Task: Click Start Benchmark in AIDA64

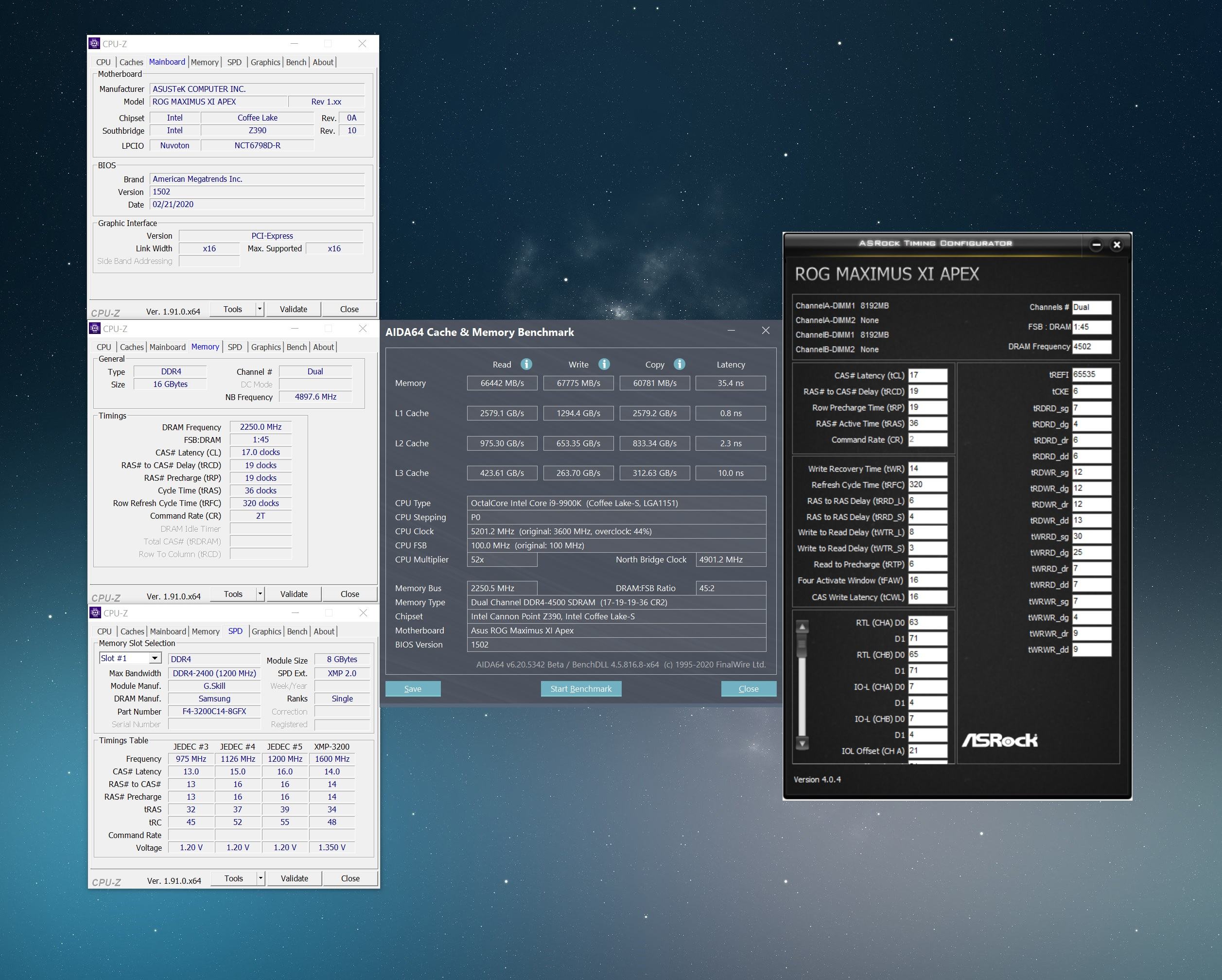Action: pos(581,689)
